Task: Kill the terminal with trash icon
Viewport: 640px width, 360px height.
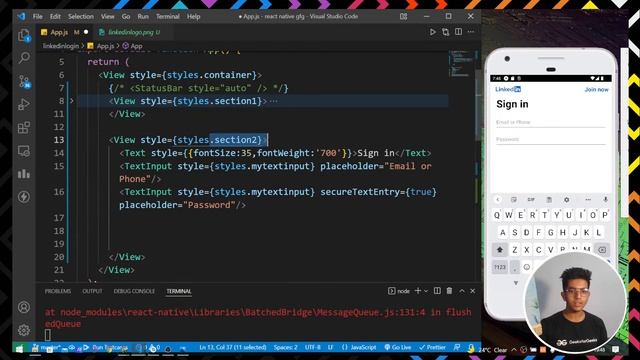Action: coord(449,291)
